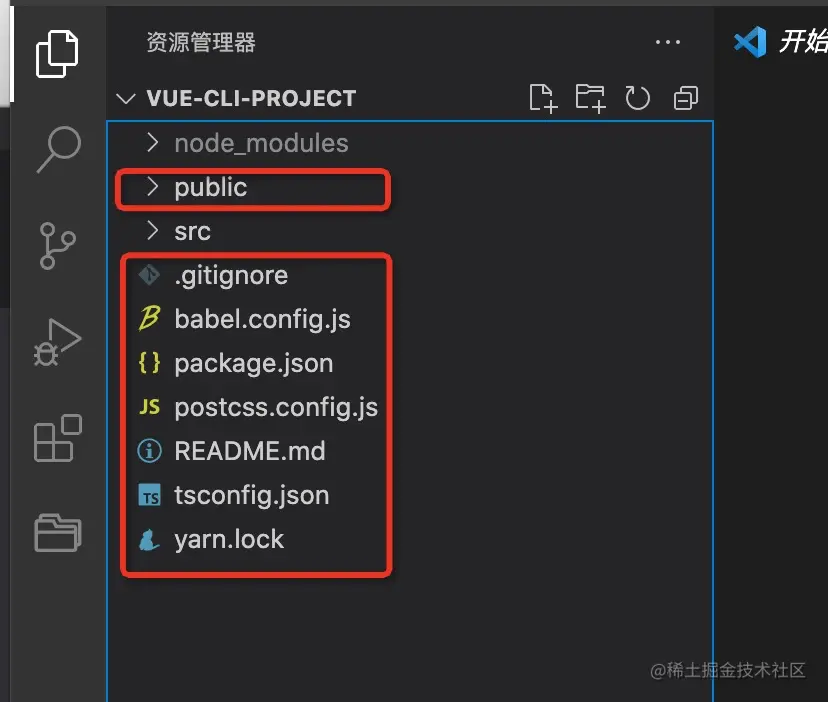The width and height of the screenshot is (828, 702).
Task: Open babel.config.js file
Action: [262, 319]
